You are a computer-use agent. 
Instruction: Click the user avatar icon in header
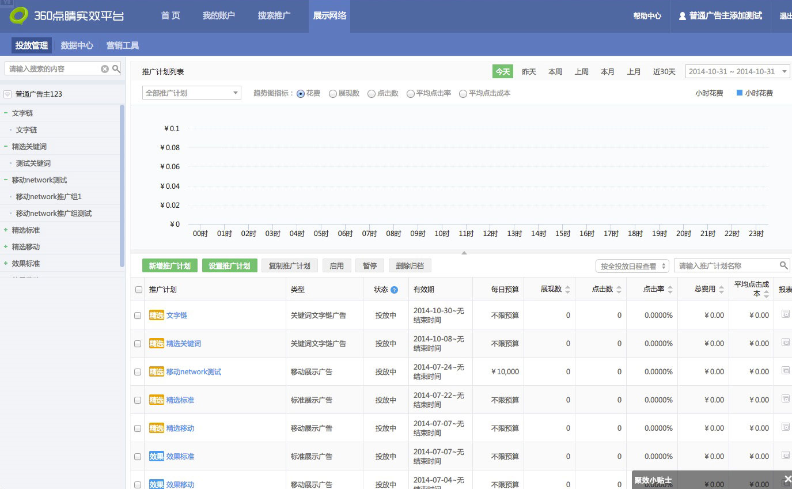click(x=682, y=16)
